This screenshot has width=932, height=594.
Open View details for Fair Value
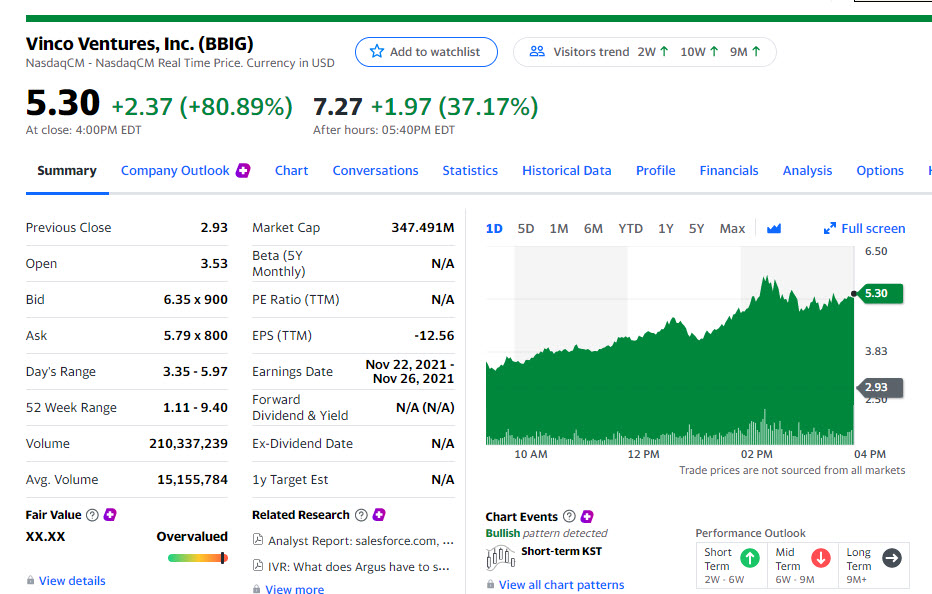(72, 581)
